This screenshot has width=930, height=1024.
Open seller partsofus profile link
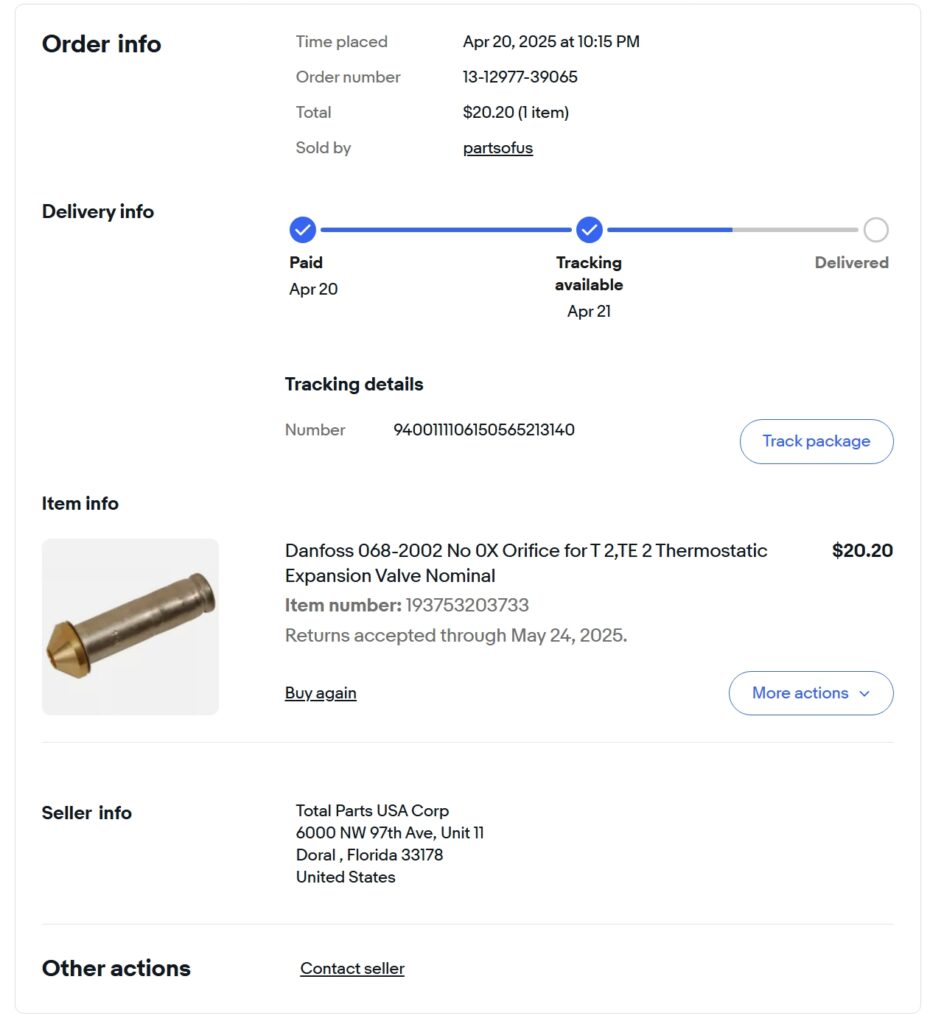click(x=498, y=148)
